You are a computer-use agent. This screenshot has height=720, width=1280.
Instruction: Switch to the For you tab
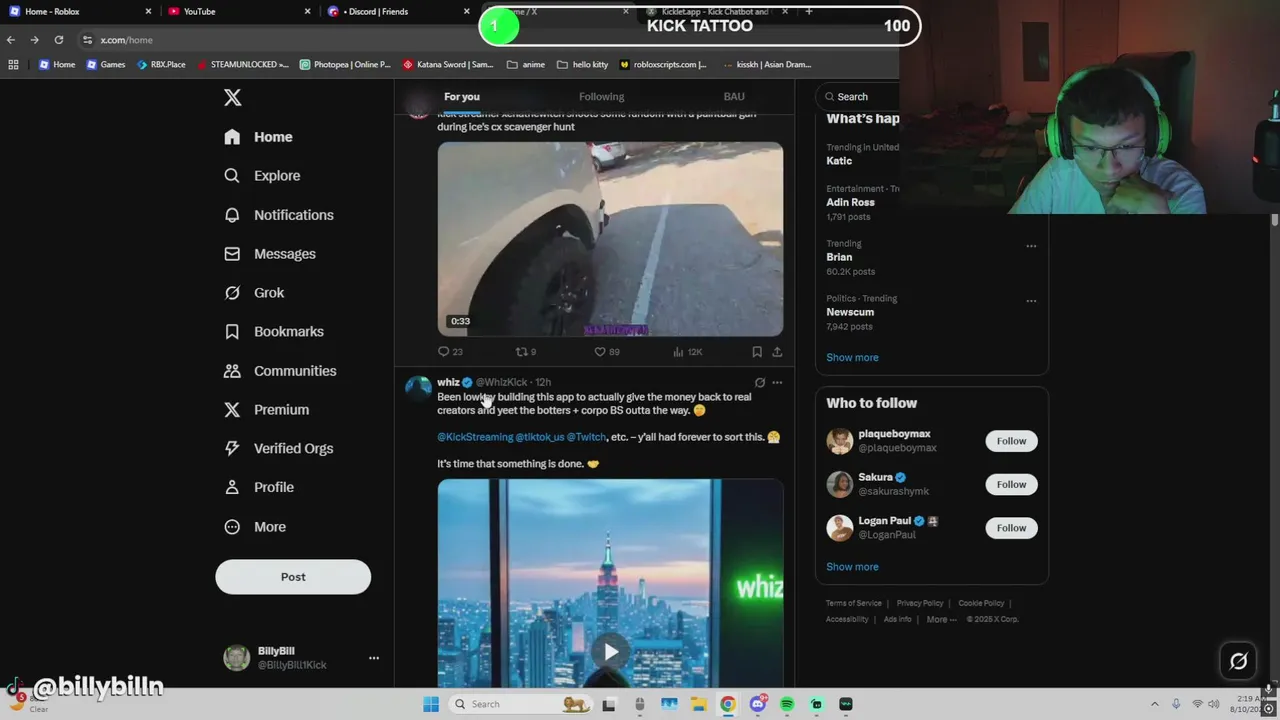point(462,97)
